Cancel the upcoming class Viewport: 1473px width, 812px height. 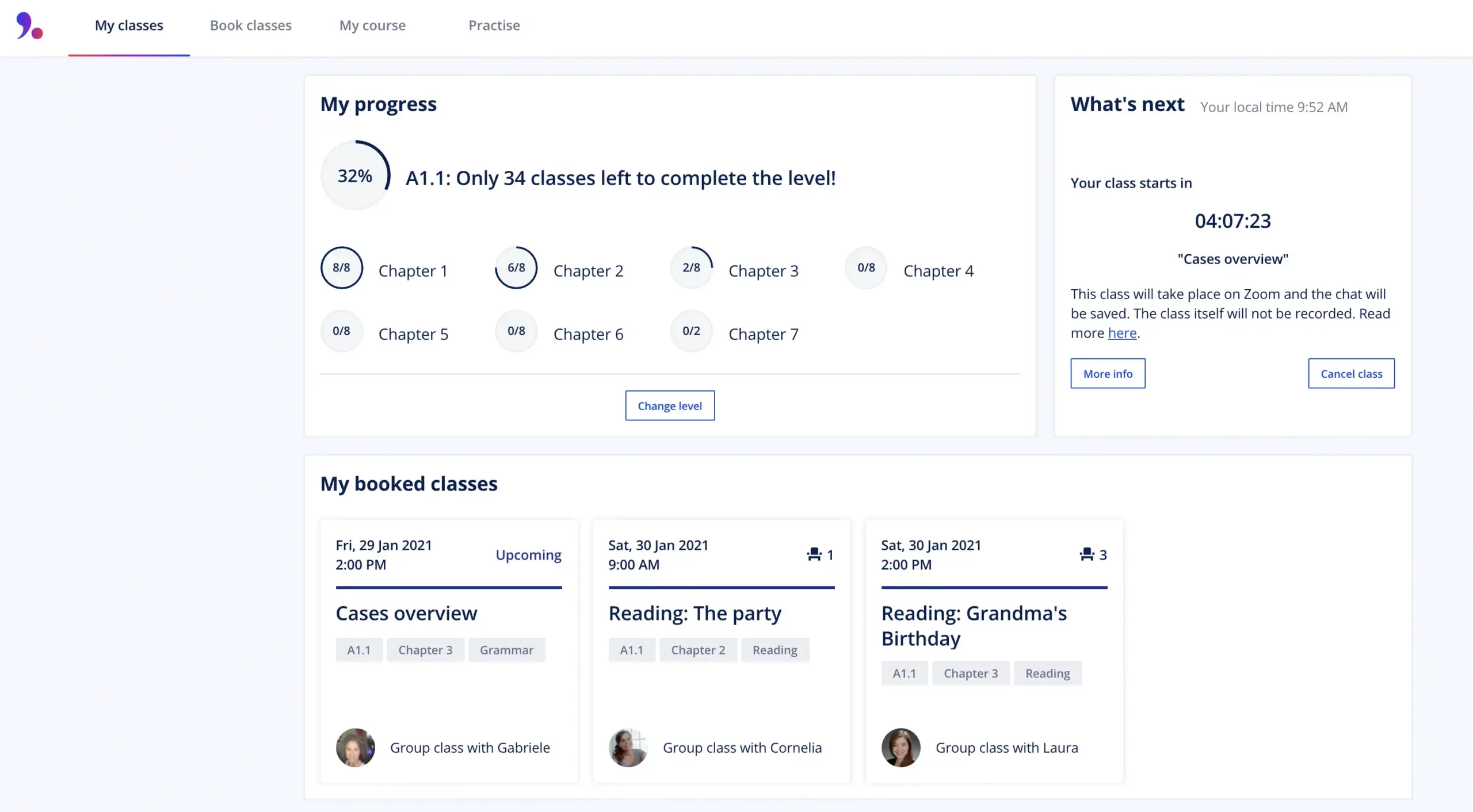(1351, 374)
